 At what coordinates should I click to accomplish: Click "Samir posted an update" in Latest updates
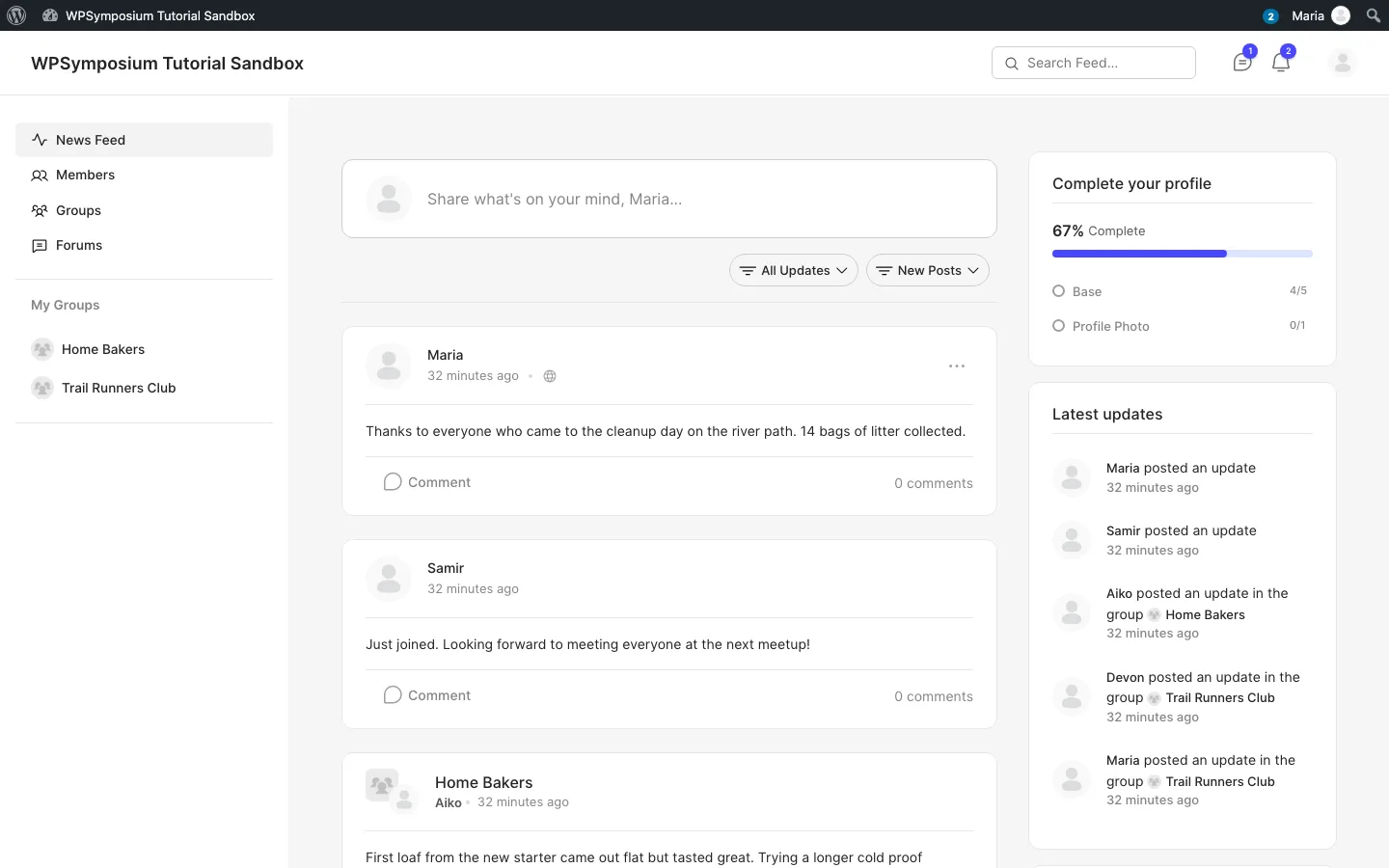(x=1182, y=530)
